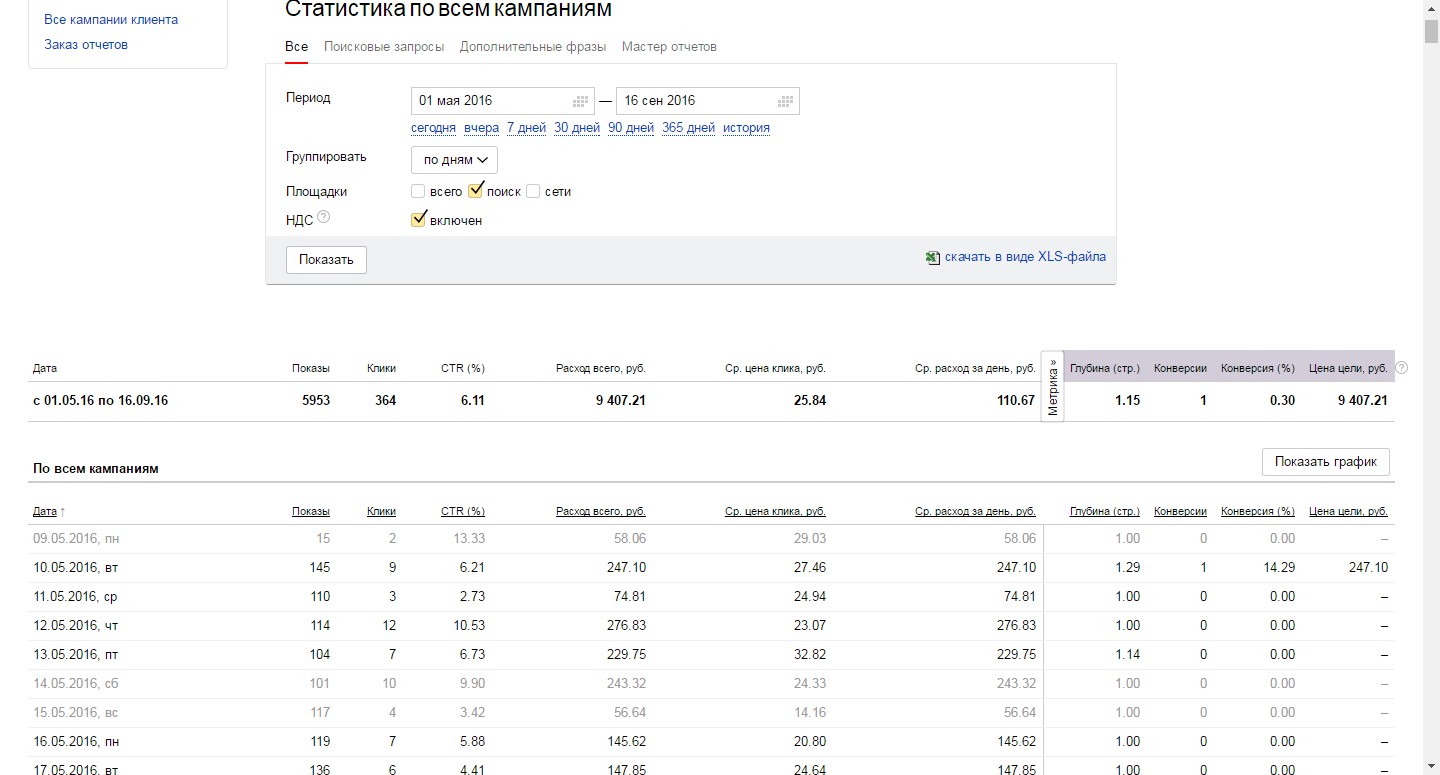The width and height of the screenshot is (1440, 775).
Task: Sort campaigns table by 'CTR (%)' column
Action: (x=463, y=511)
